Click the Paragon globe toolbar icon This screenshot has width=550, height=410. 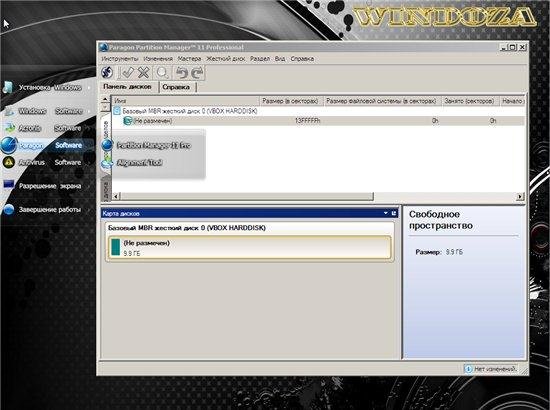107,73
